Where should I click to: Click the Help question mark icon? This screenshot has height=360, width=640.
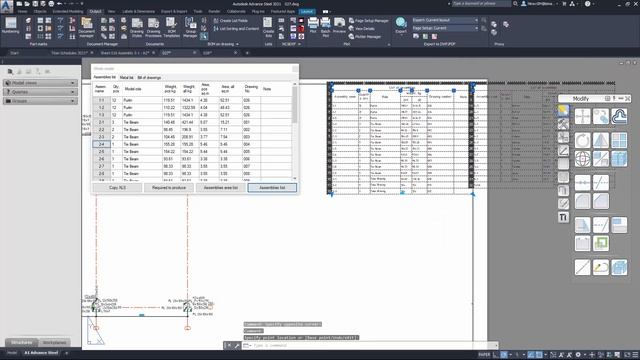(x=587, y=4)
